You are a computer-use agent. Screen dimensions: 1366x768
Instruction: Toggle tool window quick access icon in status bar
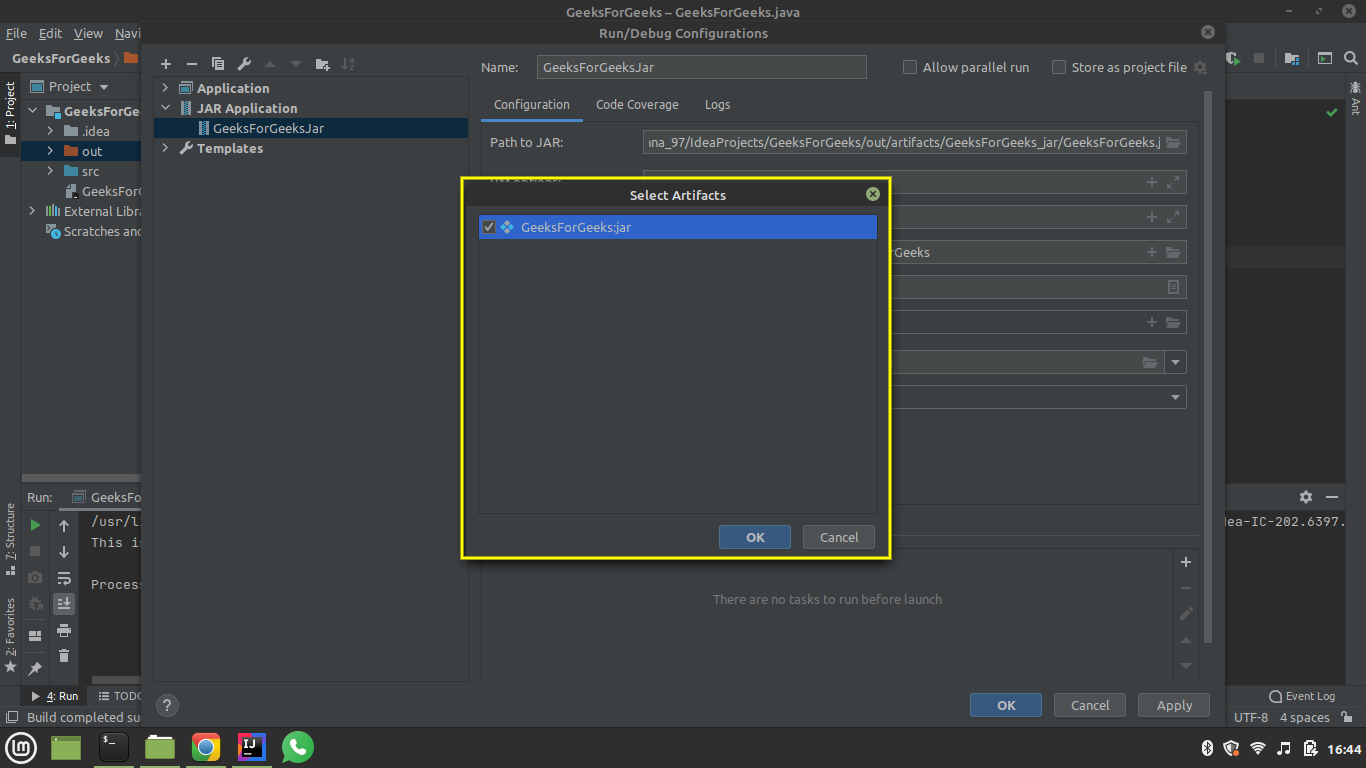pyautogui.click(x=12, y=717)
